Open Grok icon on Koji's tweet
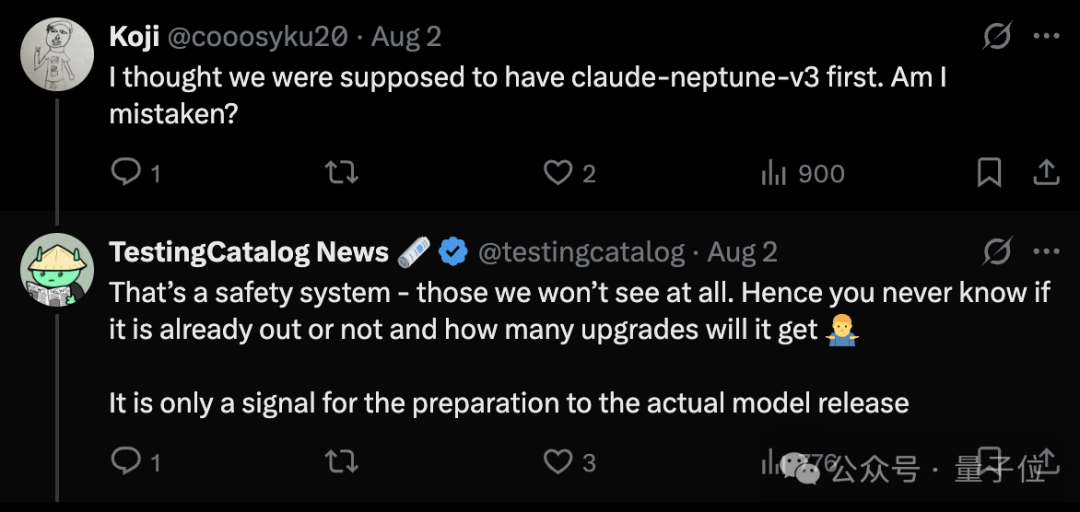 point(997,37)
